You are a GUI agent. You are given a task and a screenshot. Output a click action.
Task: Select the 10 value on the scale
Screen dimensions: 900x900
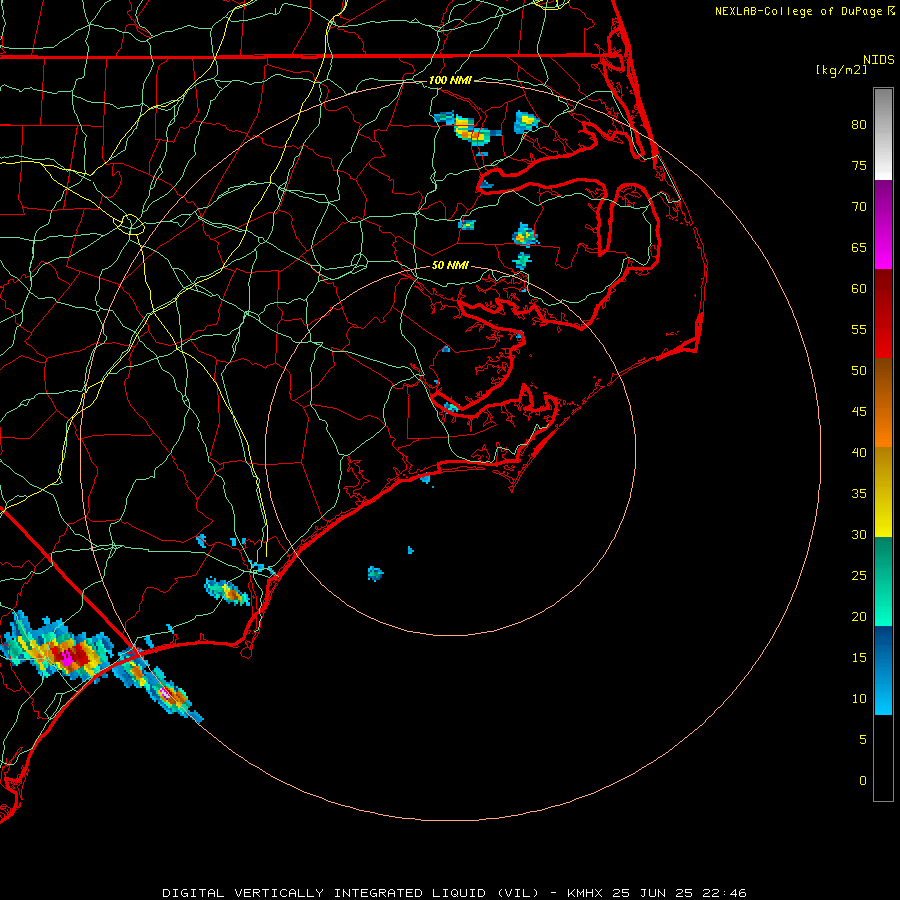tap(859, 699)
